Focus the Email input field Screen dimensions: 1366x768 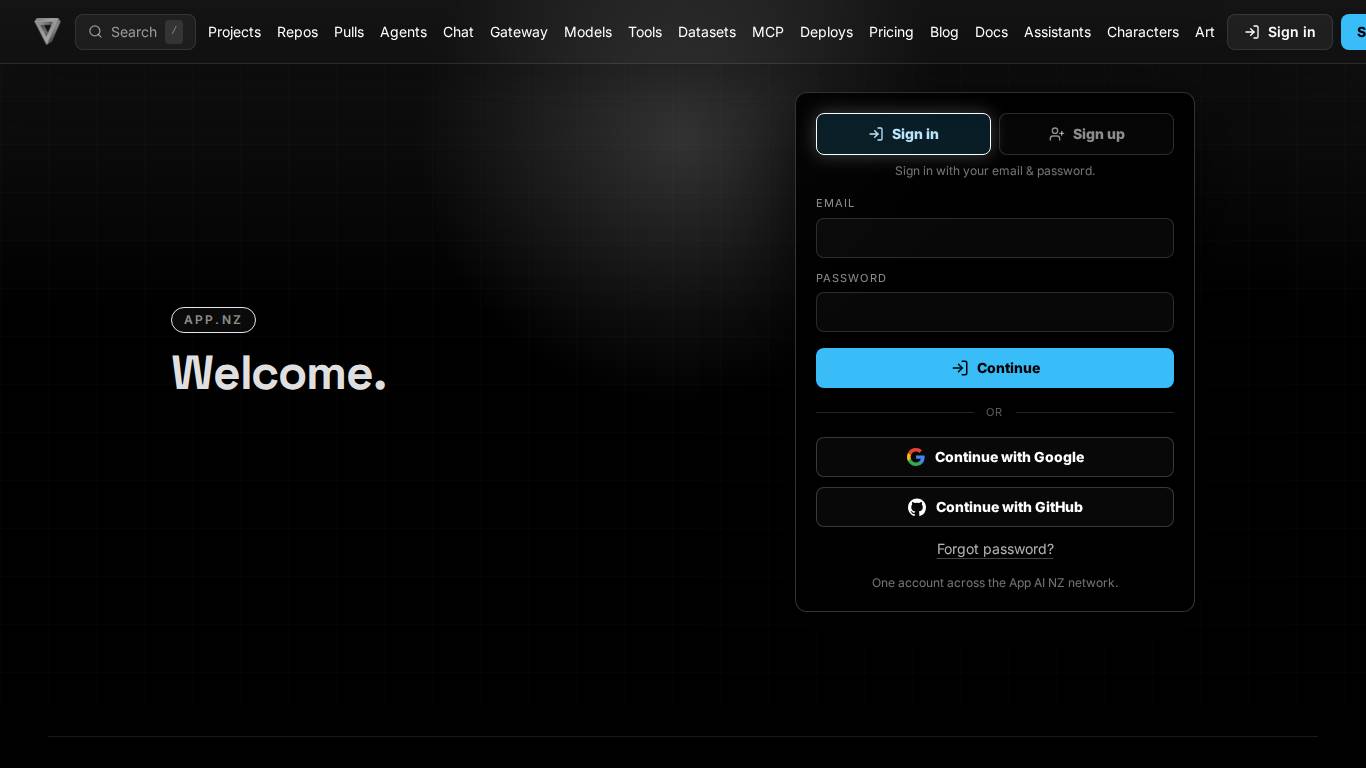[x=995, y=238]
